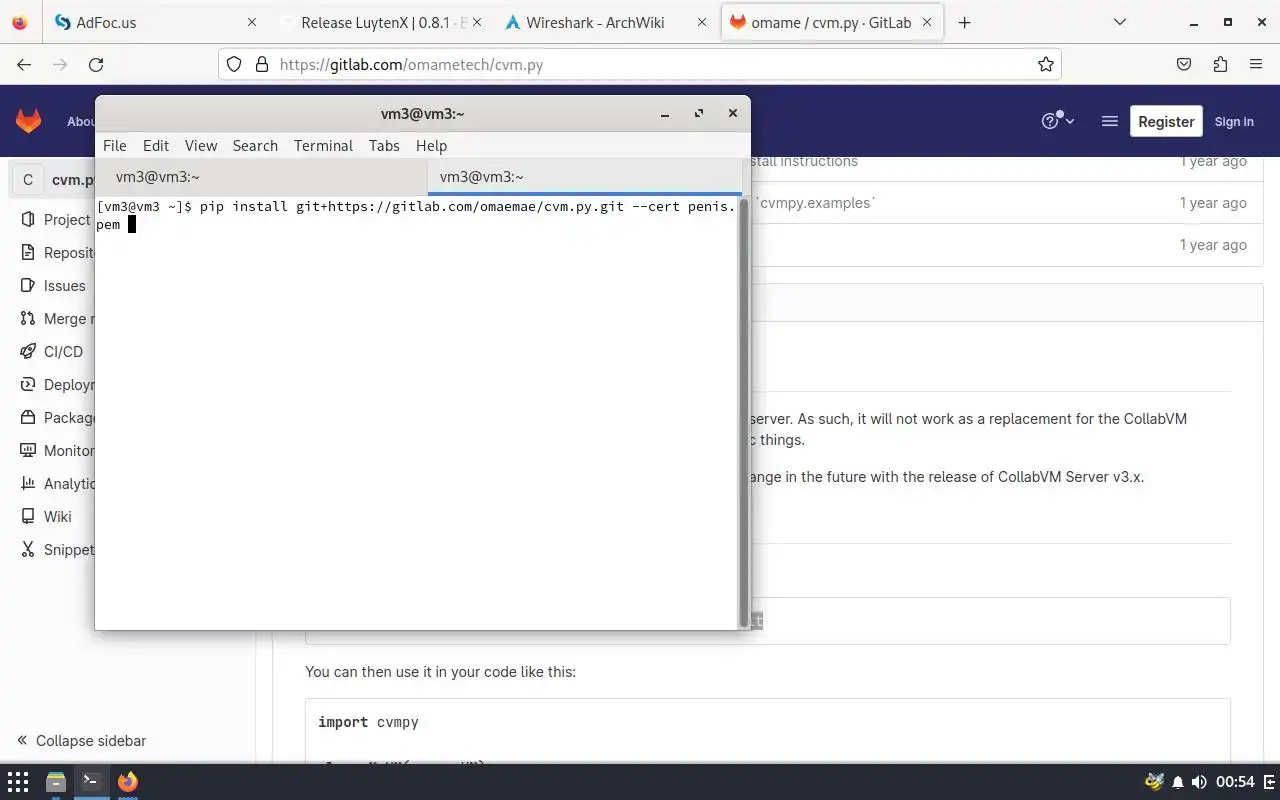
Task: Click the Register button
Action: [x=1166, y=121]
